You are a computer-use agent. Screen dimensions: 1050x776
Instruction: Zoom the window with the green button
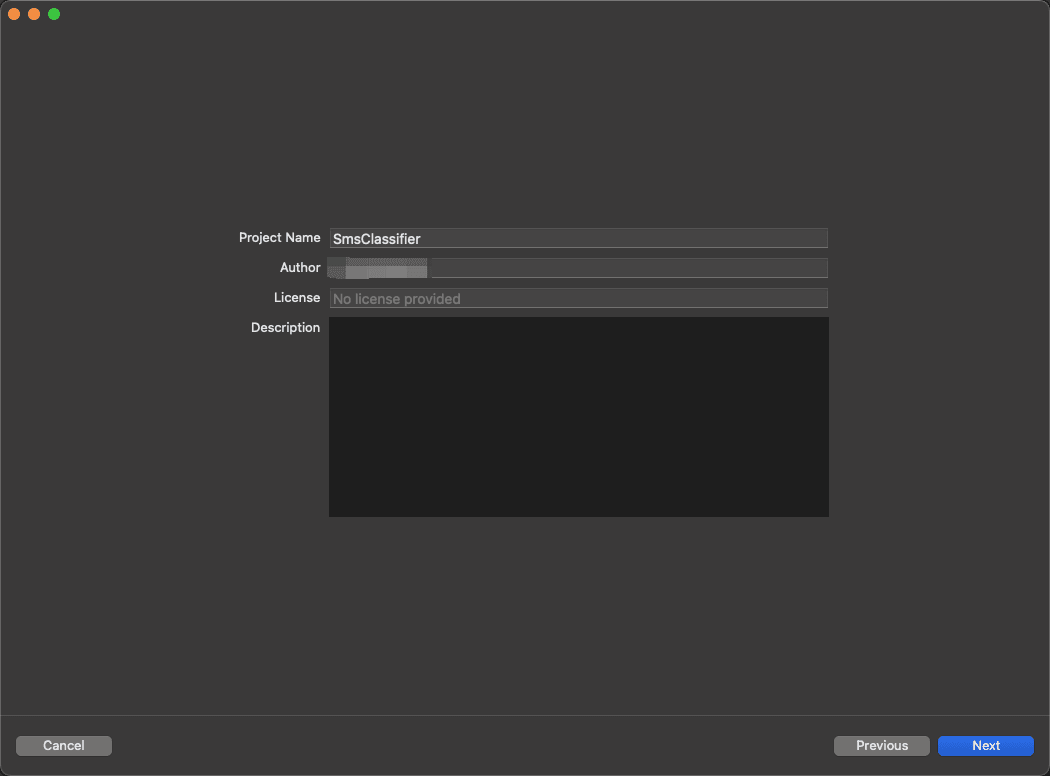[x=54, y=14]
